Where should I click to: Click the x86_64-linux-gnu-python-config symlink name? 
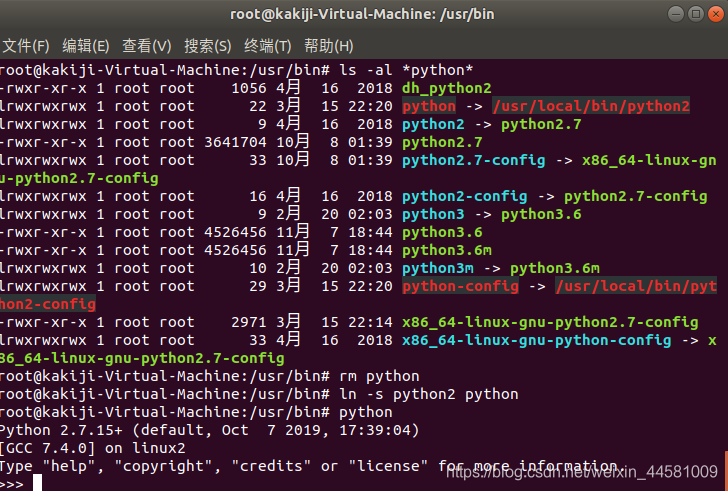click(x=537, y=341)
